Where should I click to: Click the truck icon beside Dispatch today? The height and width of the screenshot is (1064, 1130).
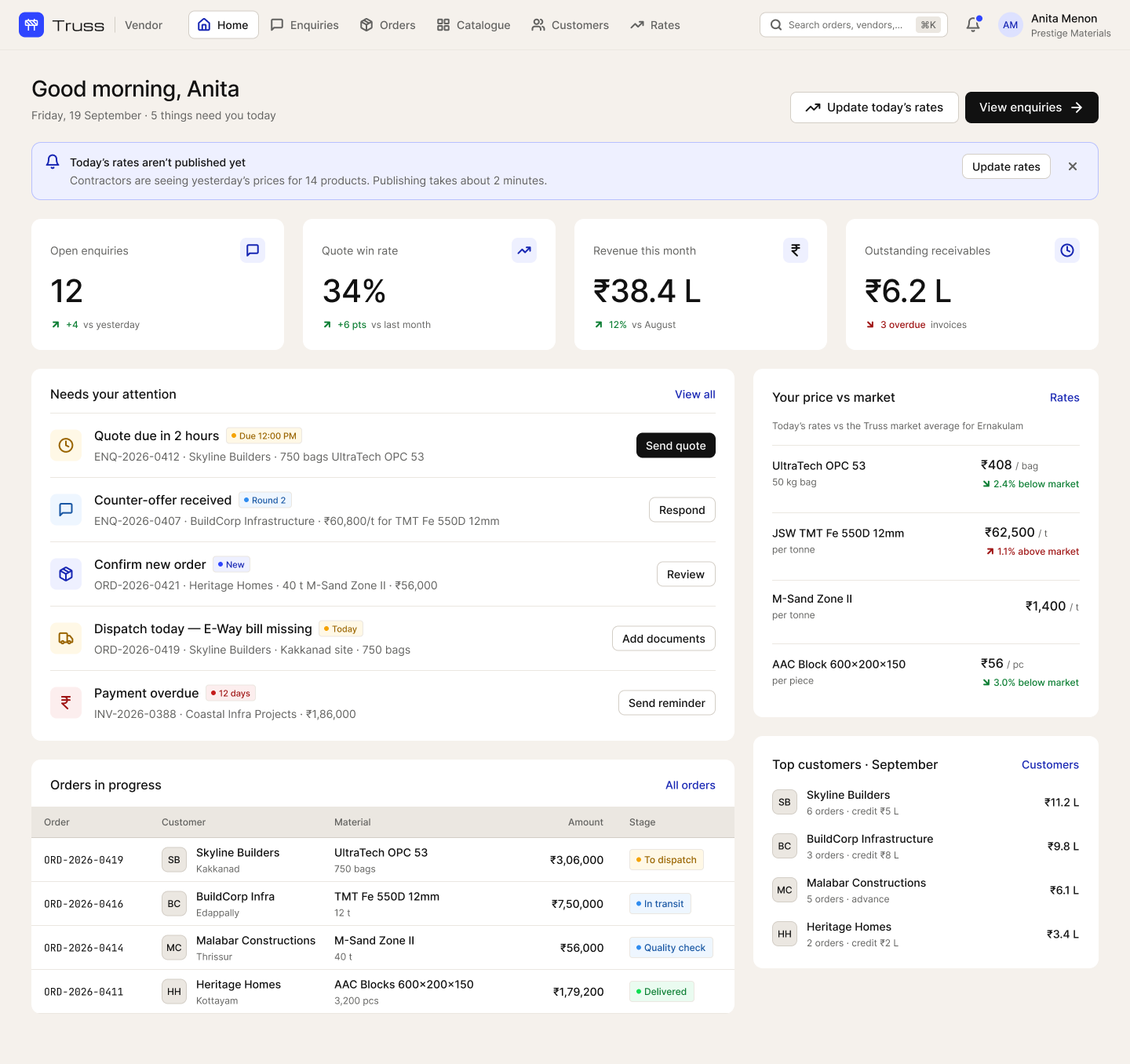tap(66, 639)
